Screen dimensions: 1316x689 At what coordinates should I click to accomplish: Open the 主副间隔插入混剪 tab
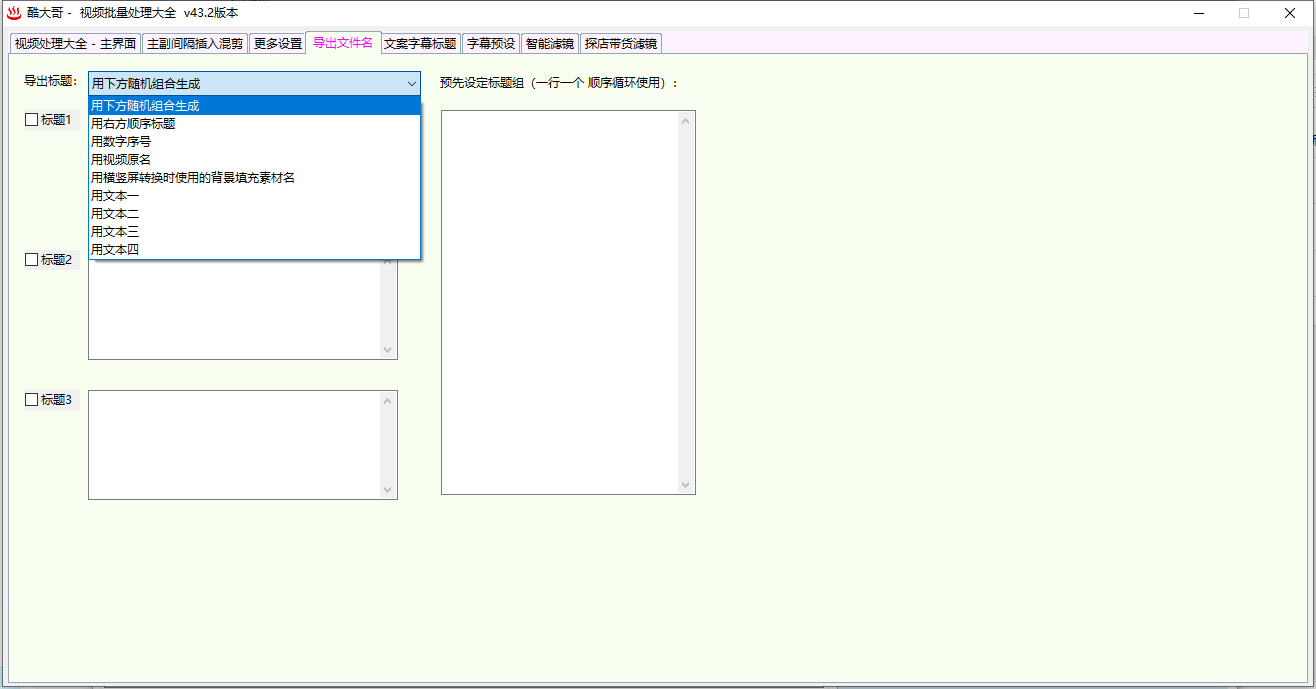[195, 44]
